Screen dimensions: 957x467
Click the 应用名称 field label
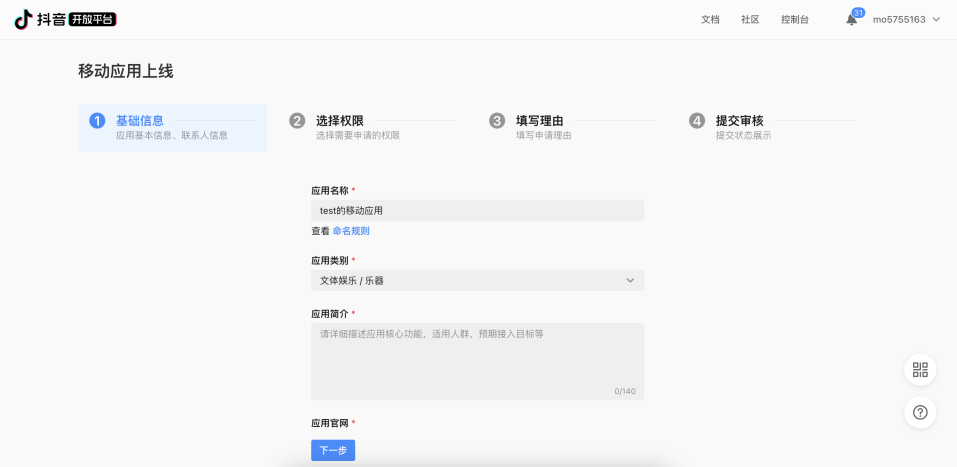(x=330, y=190)
